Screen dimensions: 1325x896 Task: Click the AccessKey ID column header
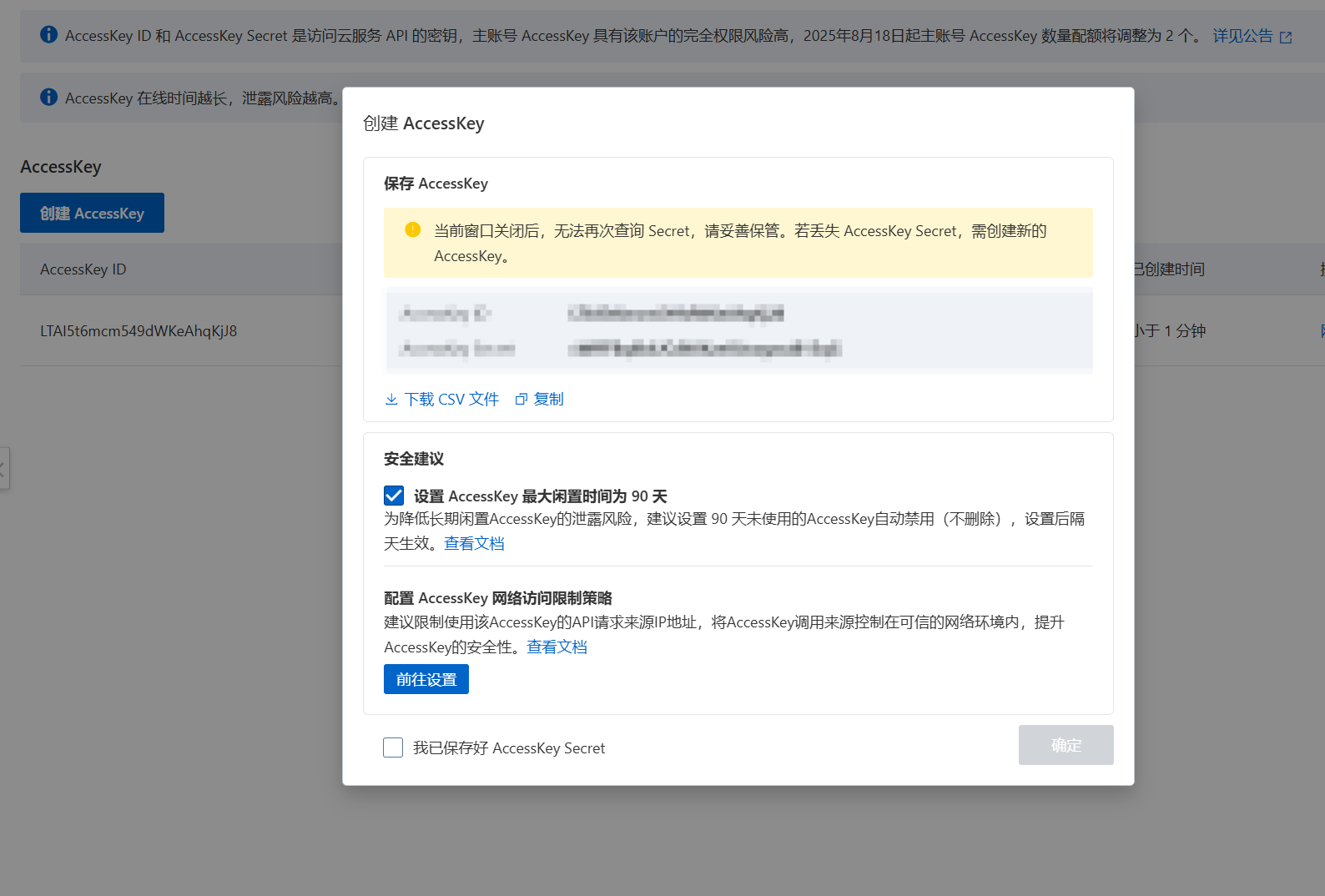(x=83, y=269)
